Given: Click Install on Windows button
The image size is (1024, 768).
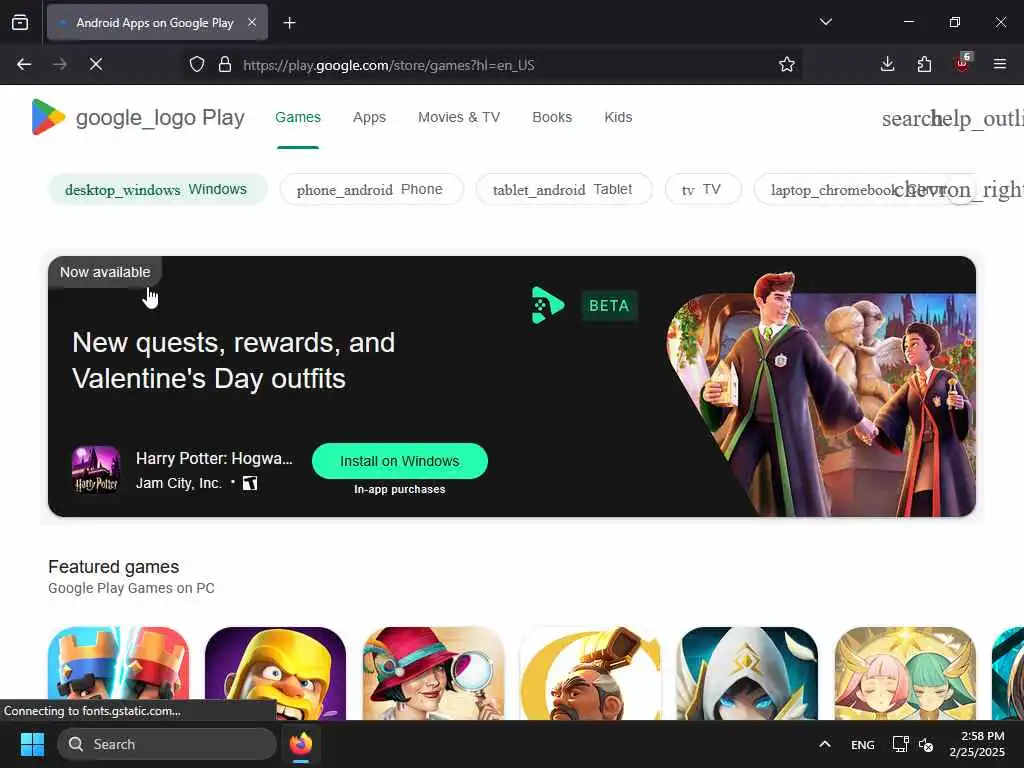Looking at the screenshot, I should click(x=400, y=461).
